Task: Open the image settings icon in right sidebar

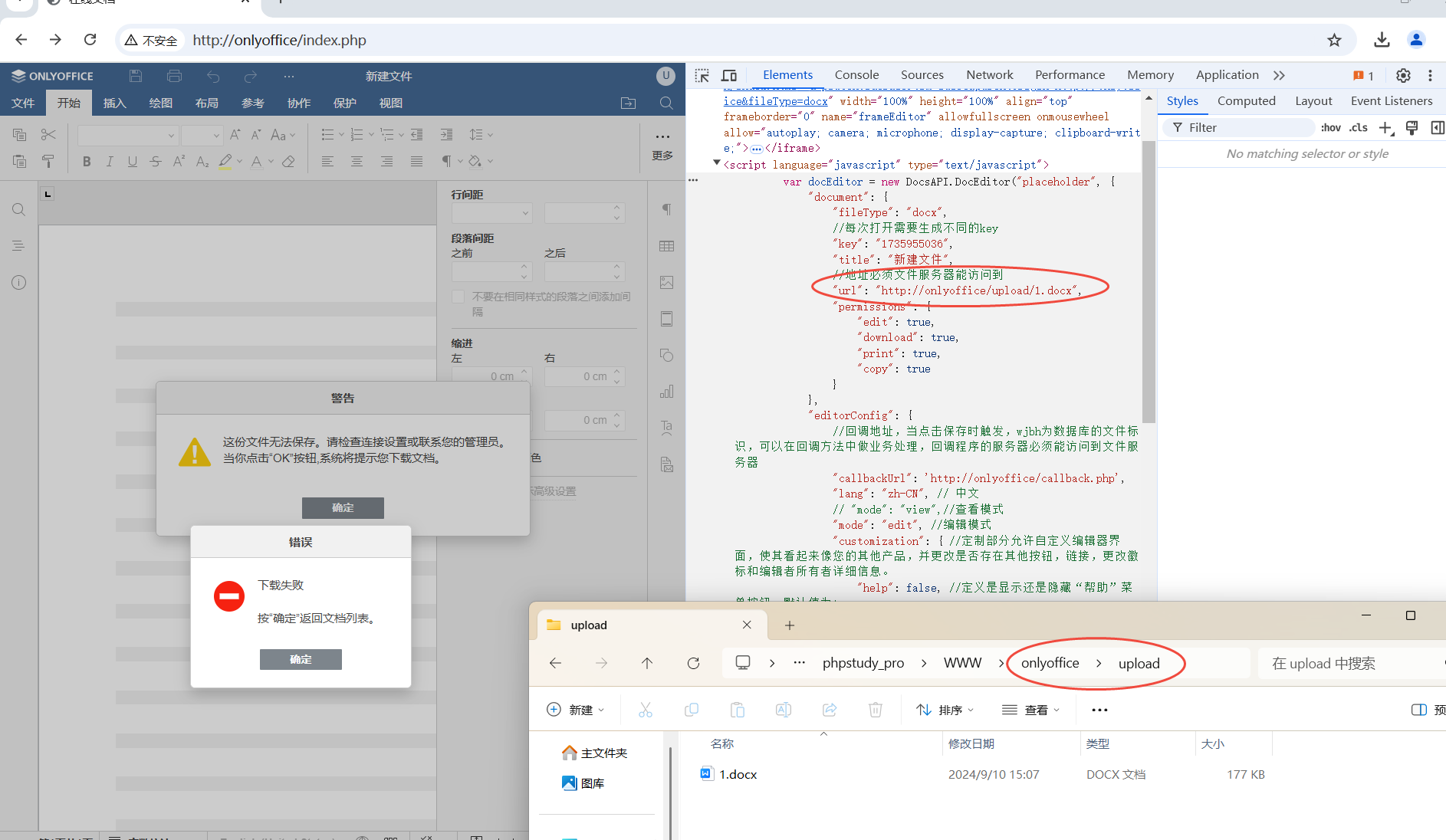Action: coord(666,283)
